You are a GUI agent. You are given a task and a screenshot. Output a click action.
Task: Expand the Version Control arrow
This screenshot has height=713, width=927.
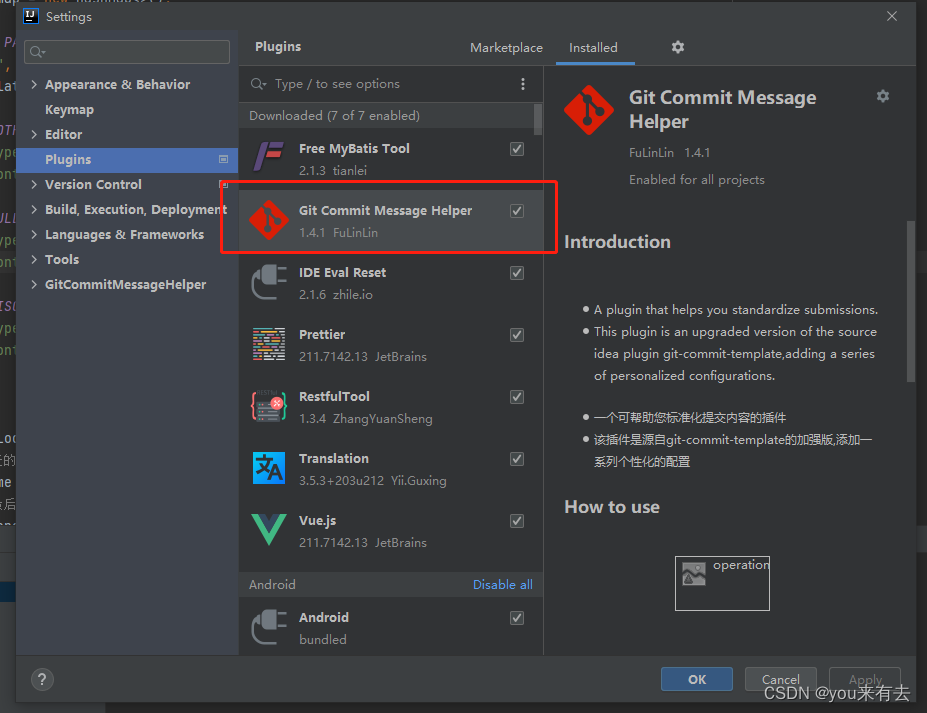tap(34, 184)
